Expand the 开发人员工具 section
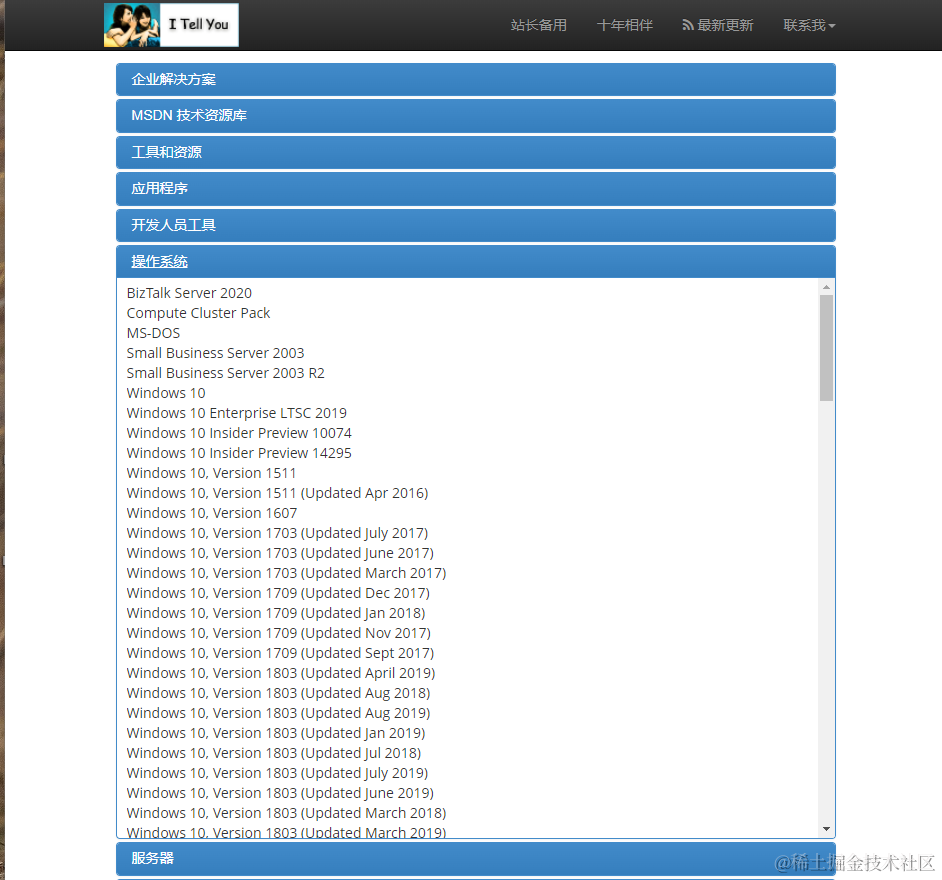 pos(476,225)
